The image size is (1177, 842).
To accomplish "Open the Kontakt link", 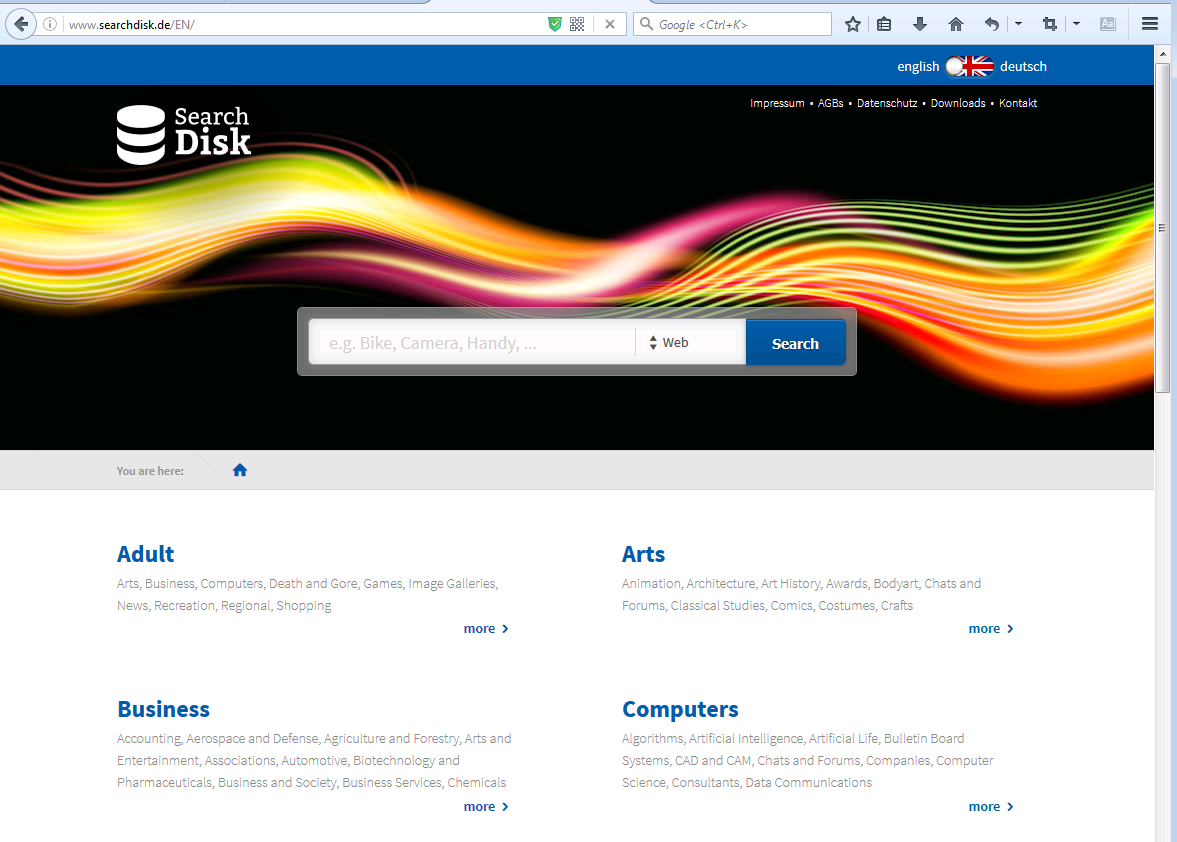I will (x=1018, y=104).
